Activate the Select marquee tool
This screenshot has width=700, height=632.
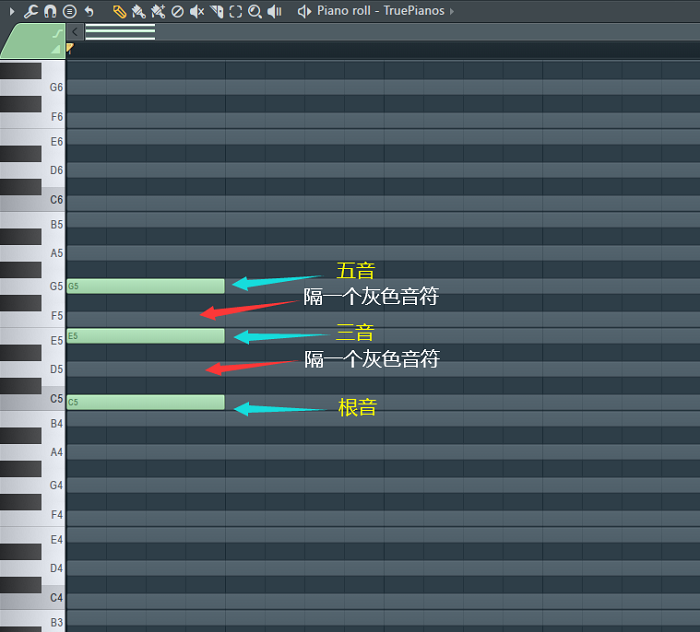(236, 11)
